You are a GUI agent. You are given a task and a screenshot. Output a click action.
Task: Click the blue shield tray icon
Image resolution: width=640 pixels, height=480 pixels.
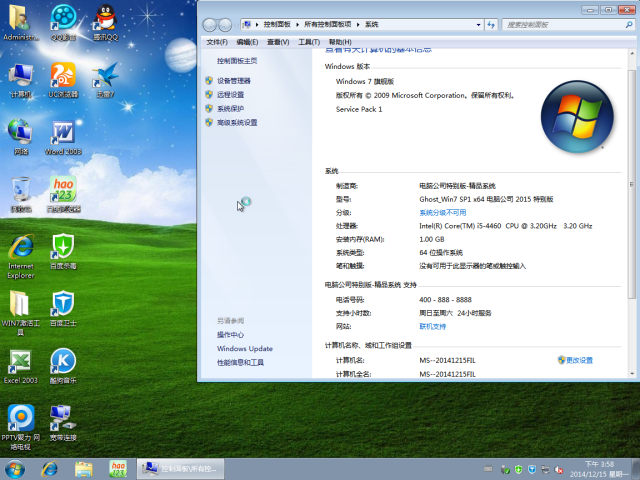point(532,470)
